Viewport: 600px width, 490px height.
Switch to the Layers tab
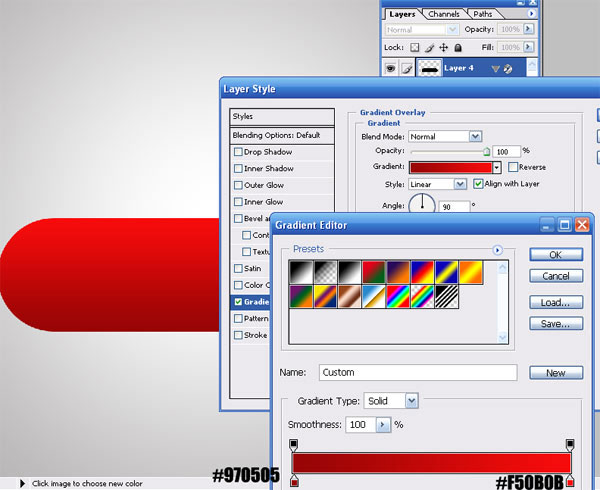402,14
